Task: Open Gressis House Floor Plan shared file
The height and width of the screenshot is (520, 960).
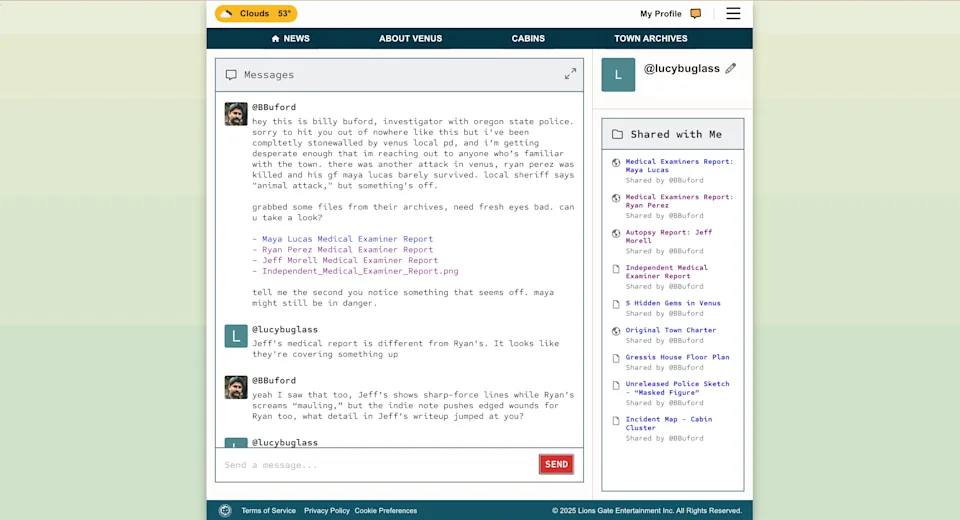Action: pyautogui.click(x=677, y=357)
